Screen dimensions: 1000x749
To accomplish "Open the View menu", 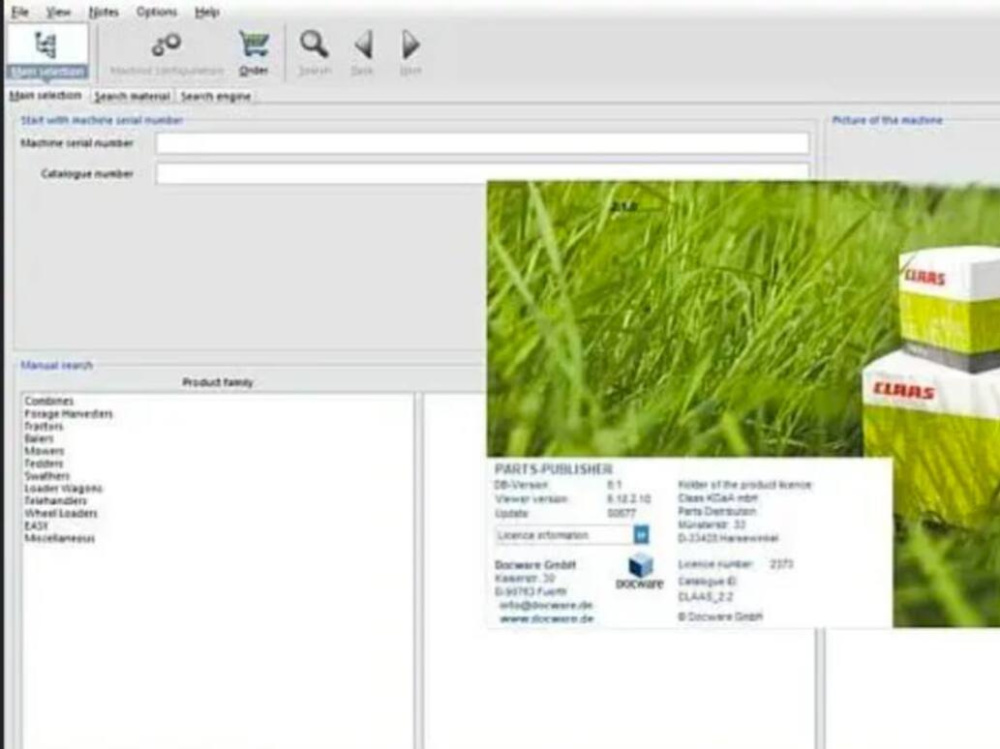I will pyautogui.click(x=58, y=11).
